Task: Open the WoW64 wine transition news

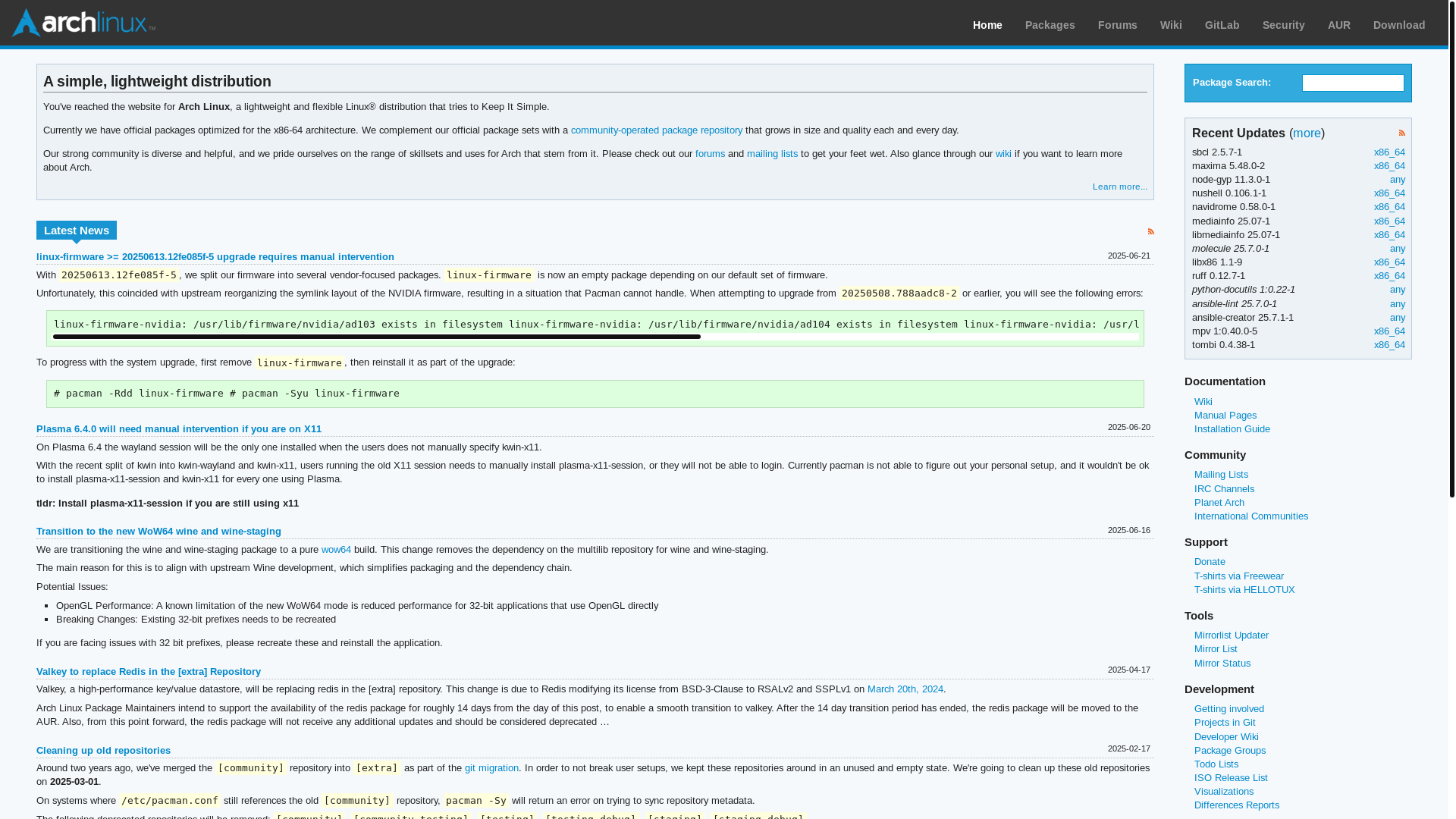Action: coord(158,532)
